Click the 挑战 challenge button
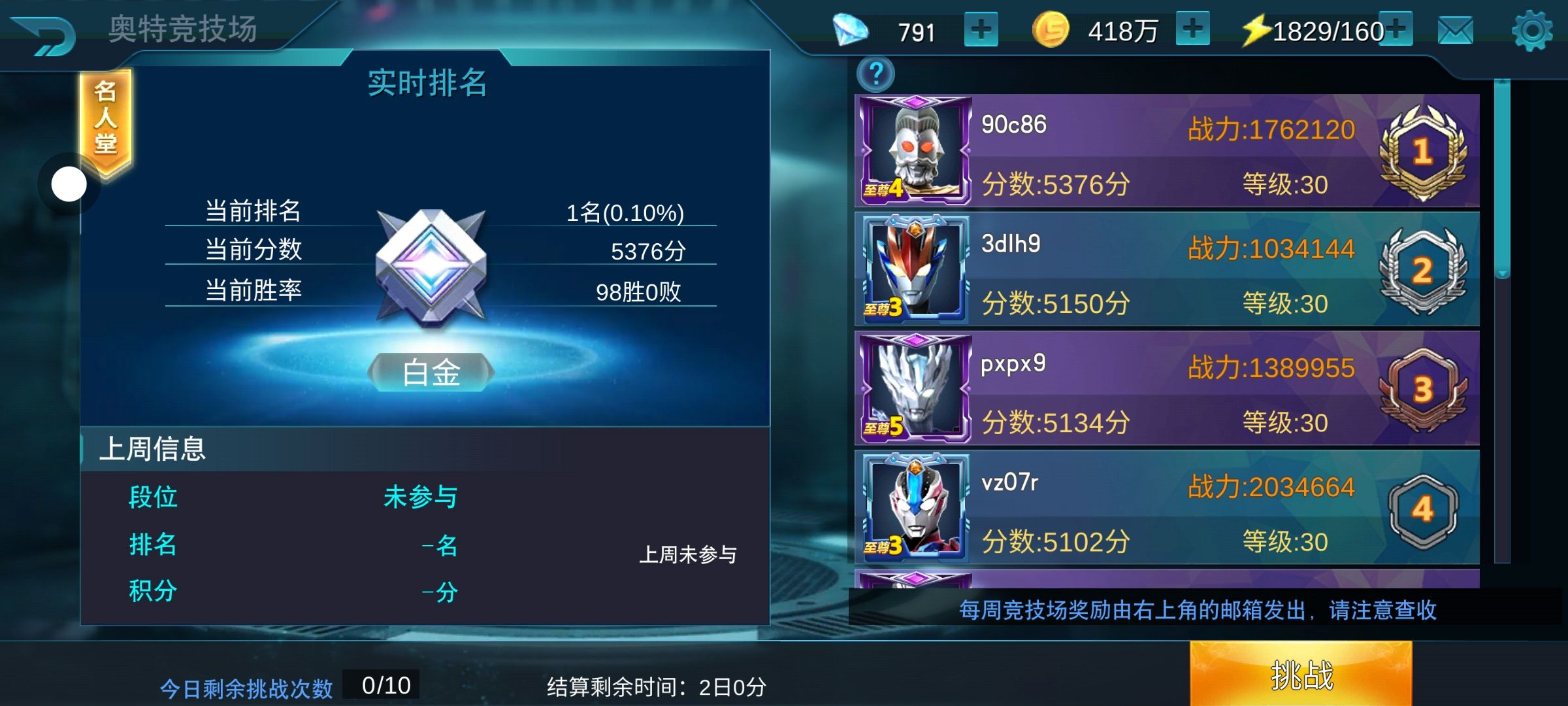 coord(1301,673)
